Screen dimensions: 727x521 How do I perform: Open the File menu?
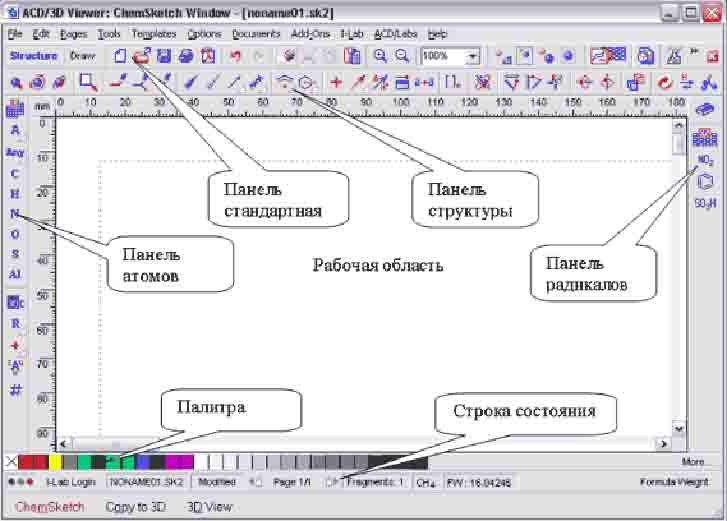coord(15,34)
